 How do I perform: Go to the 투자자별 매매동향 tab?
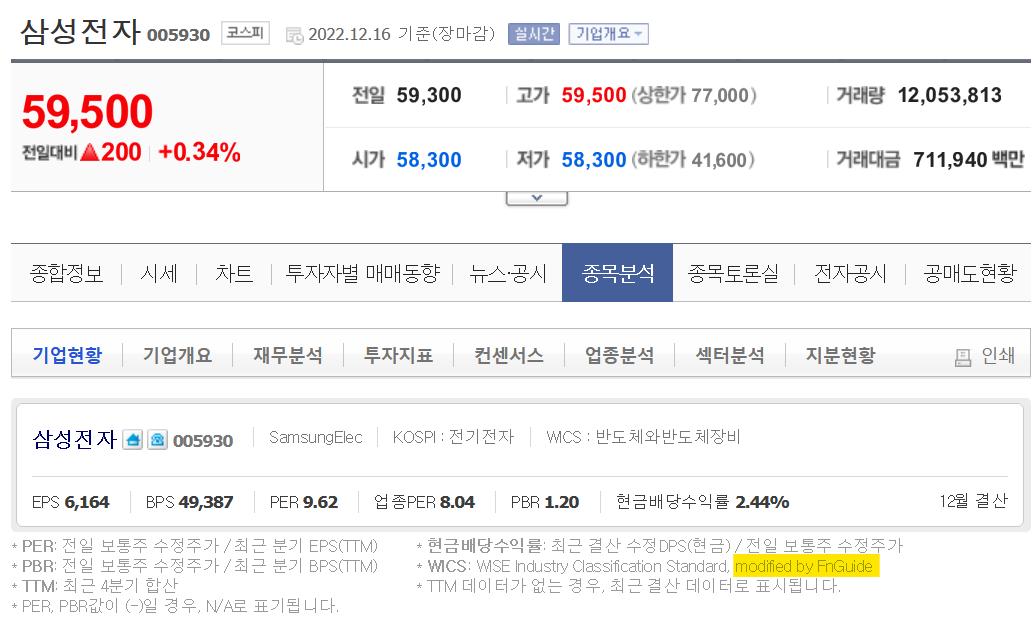(x=362, y=273)
